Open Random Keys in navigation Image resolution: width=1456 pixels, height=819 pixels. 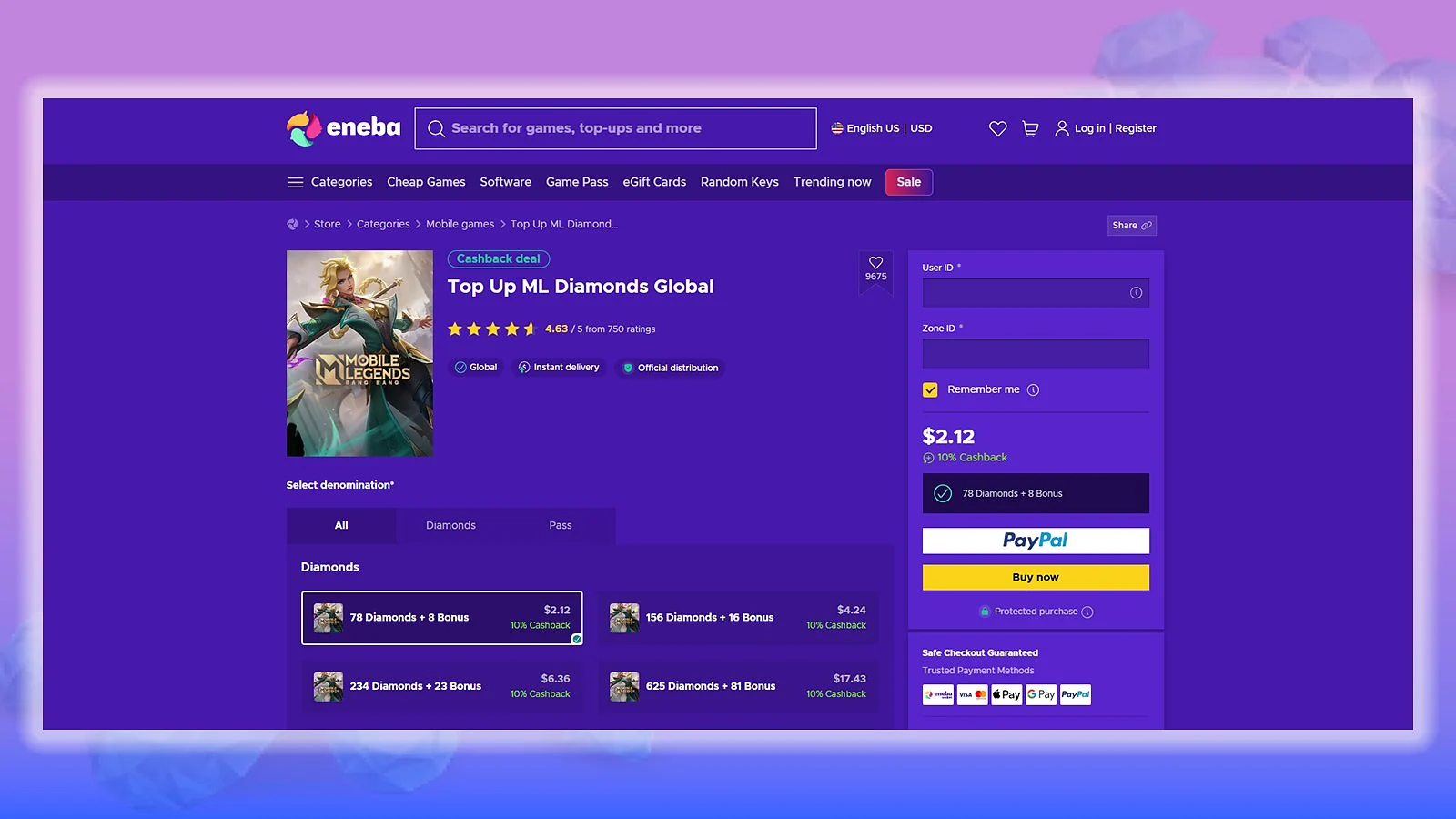[x=739, y=182]
